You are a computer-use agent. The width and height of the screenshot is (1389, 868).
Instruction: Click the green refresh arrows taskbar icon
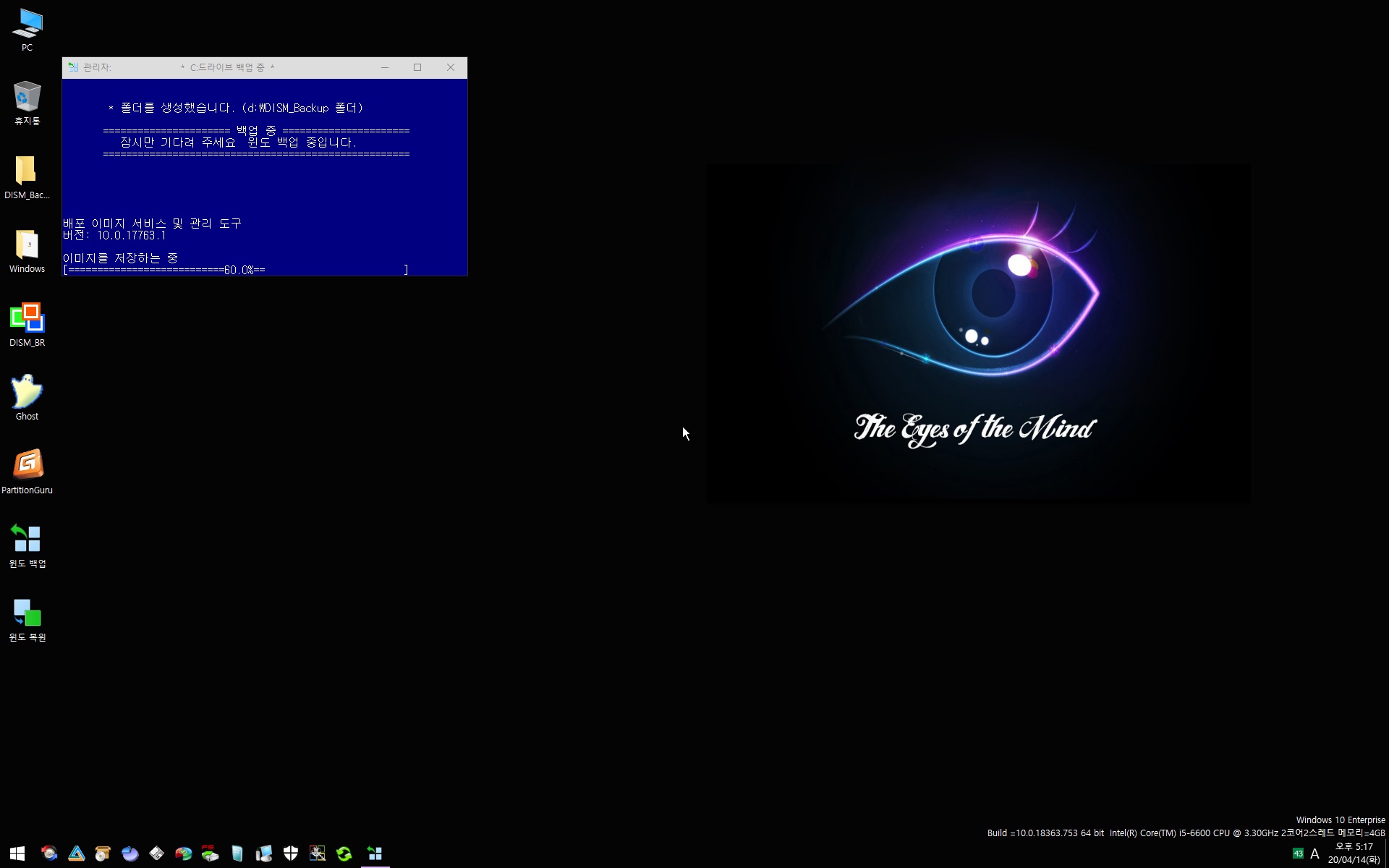[x=344, y=854]
